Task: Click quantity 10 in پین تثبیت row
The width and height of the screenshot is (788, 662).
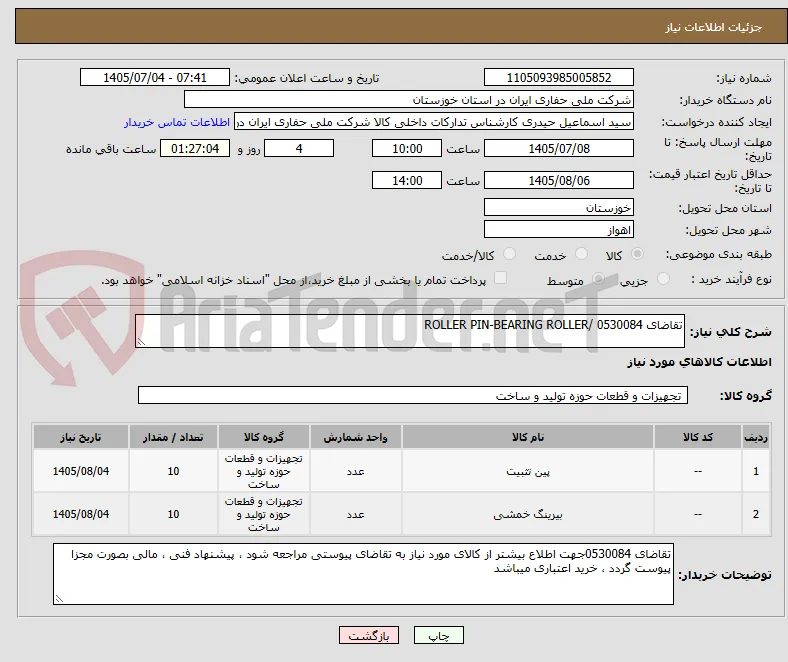Action: 173,471
